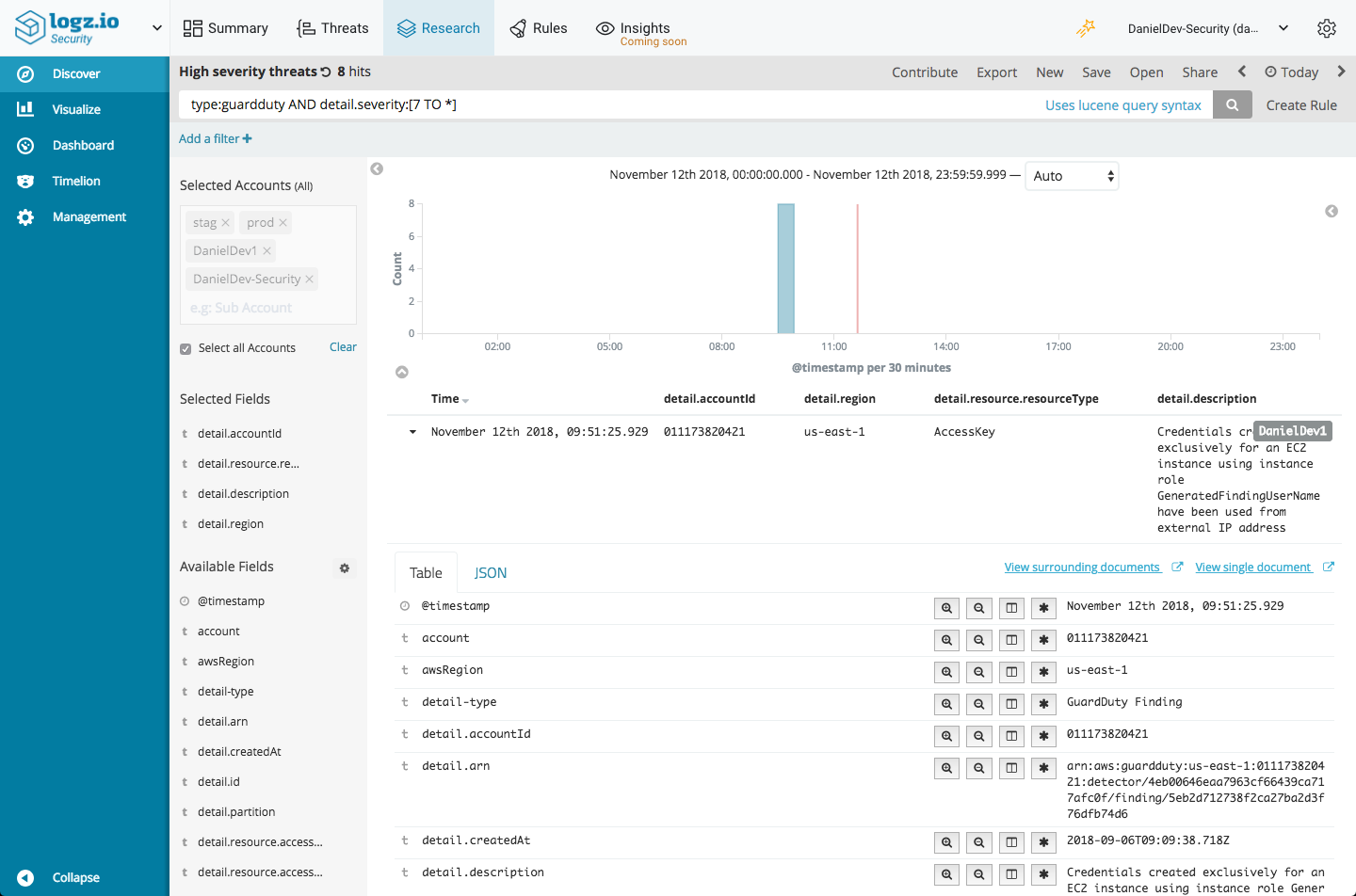This screenshot has width=1356, height=896.
Task: Select the Table document tab
Action: click(x=426, y=573)
